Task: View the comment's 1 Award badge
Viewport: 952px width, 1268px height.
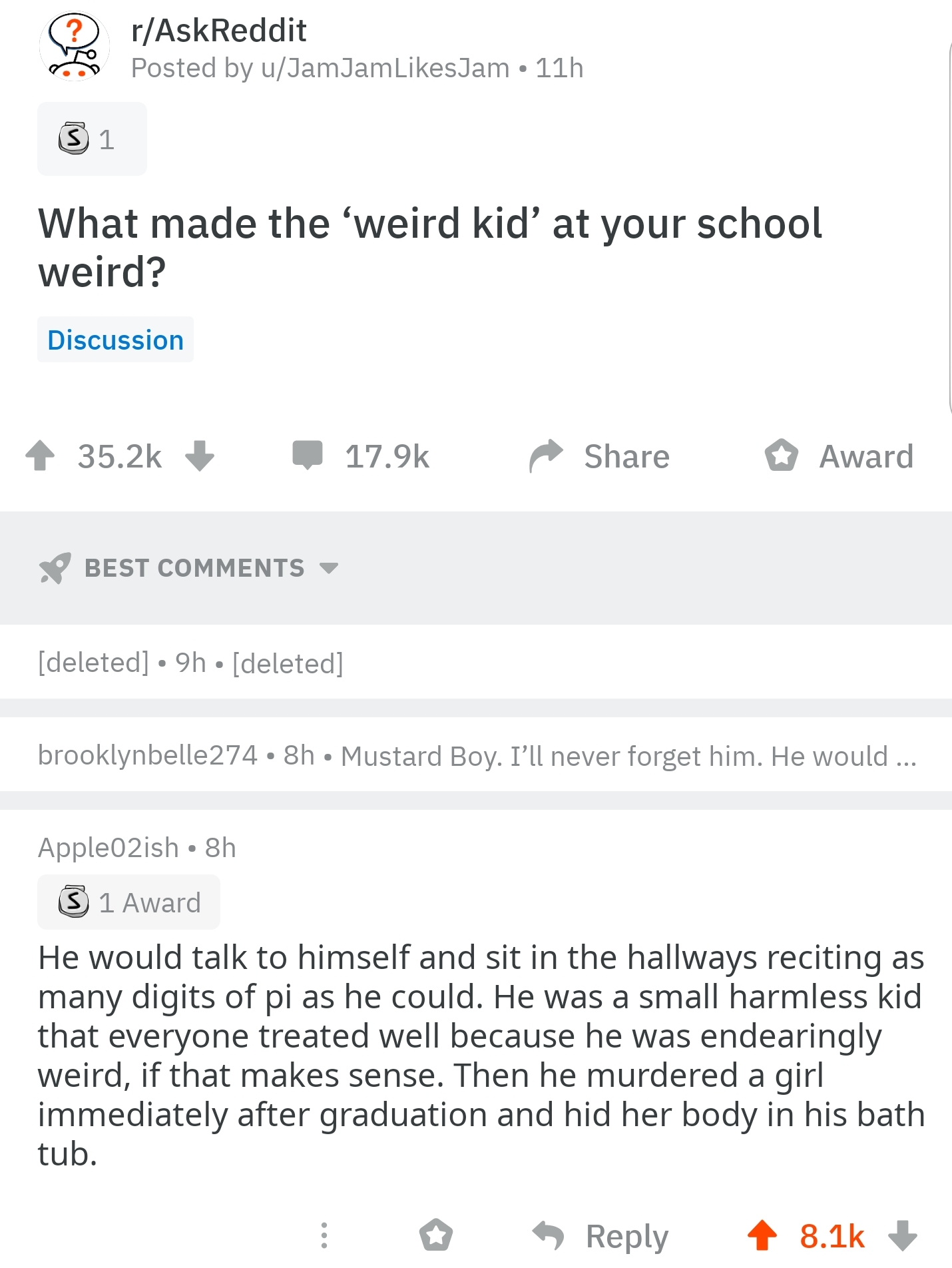Action: point(128,902)
